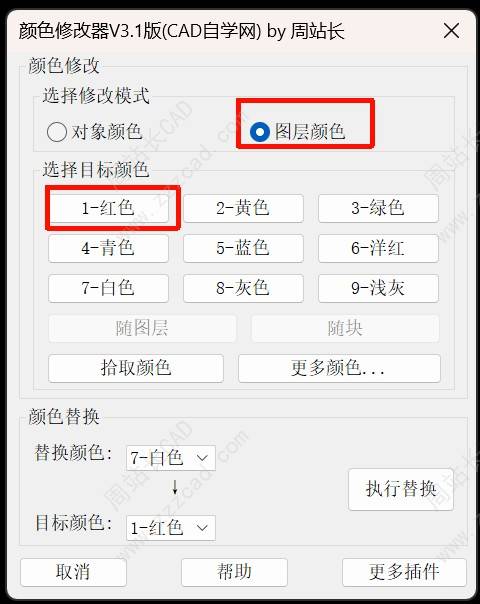480x604 pixels.
Task: Open the 目标颜色 dropdown showing 1-红色
Action: click(171, 528)
